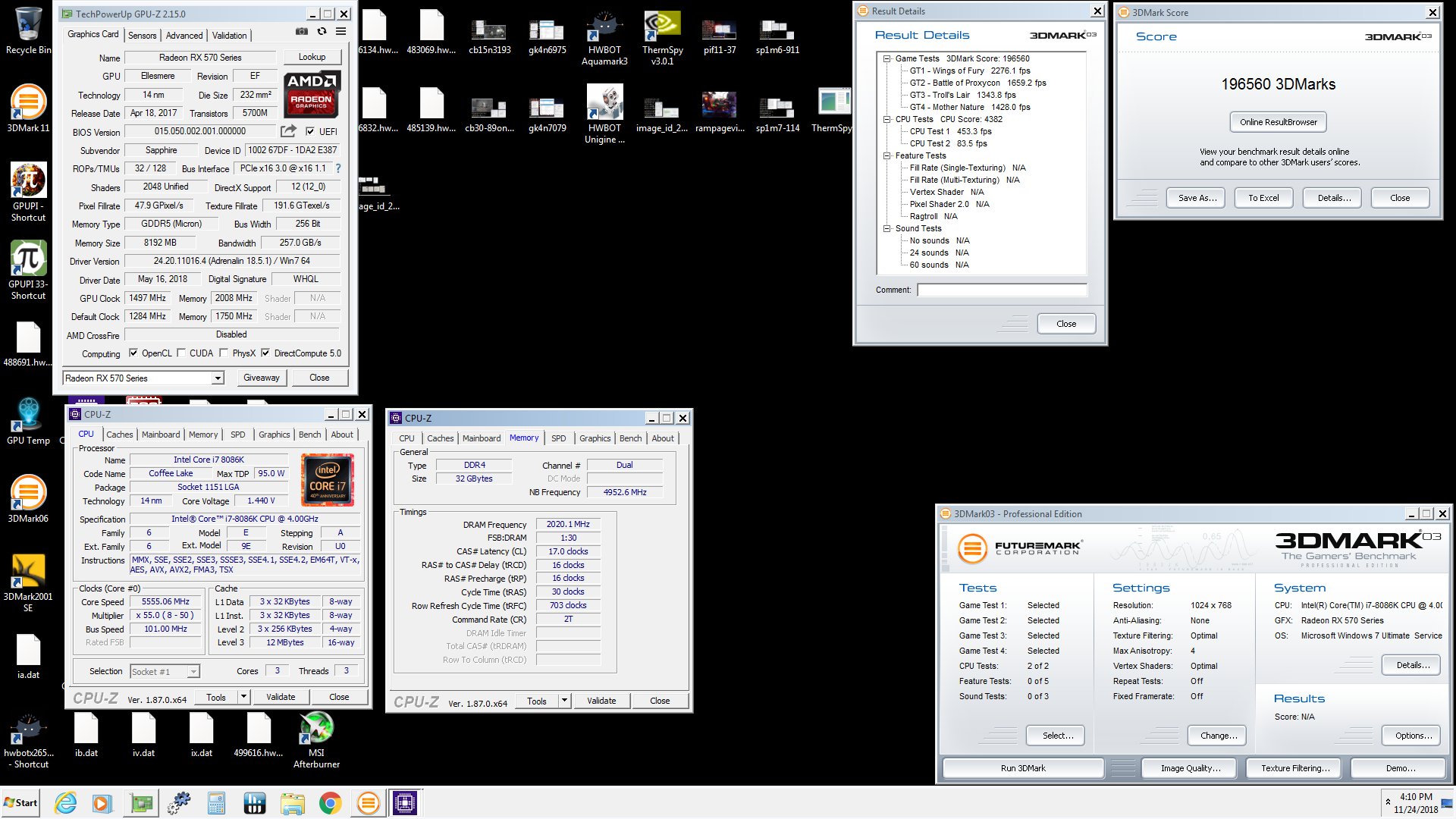Open GPUPI 33 Shortcut desktop icon
This screenshot has height=819, width=1456.
point(28,270)
